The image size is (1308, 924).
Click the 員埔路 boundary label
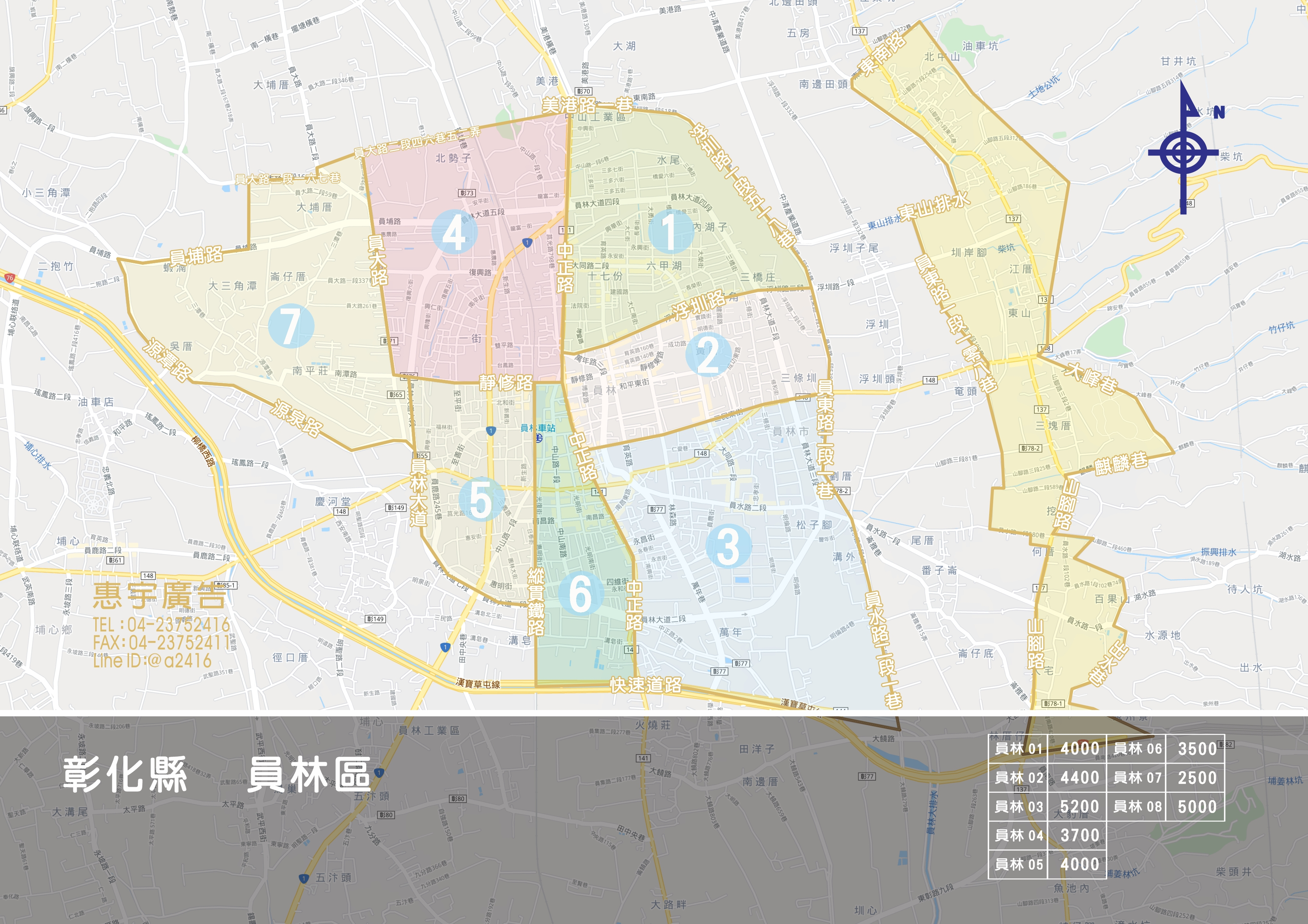pyautogui.click(x=196, y=256)
